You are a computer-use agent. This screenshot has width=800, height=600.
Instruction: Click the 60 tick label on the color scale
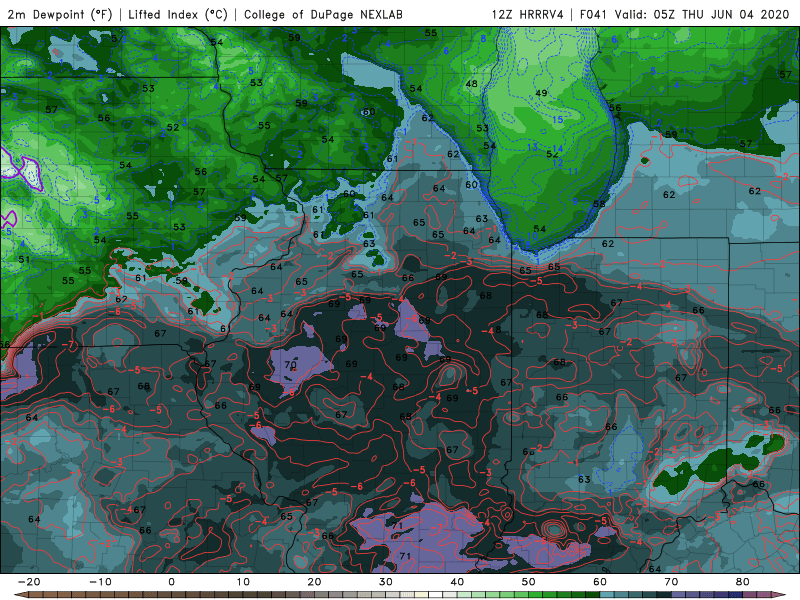600,582
